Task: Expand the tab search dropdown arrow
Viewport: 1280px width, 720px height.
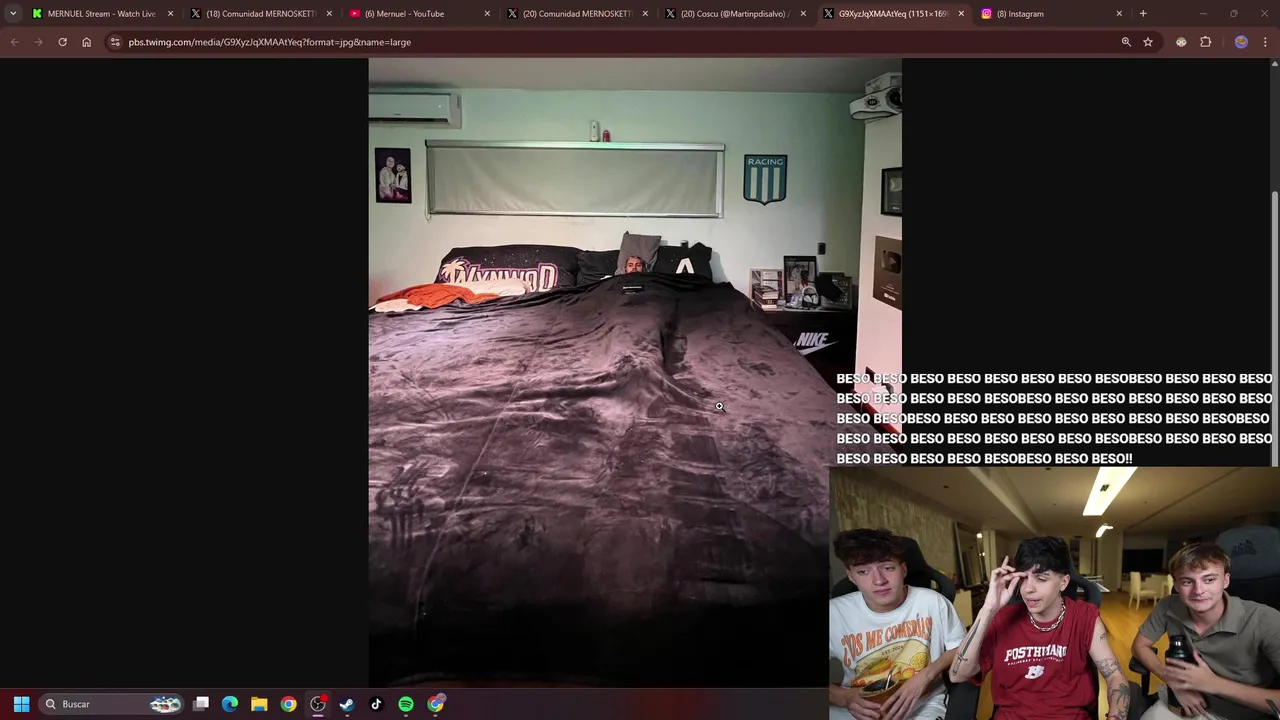Action: click(13, 14)
